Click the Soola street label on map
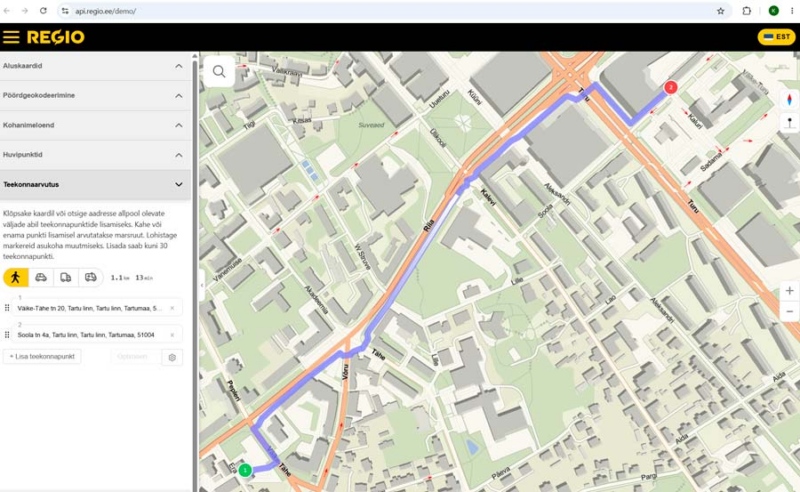This screenshot has width=800, height=492. point(545,211)
